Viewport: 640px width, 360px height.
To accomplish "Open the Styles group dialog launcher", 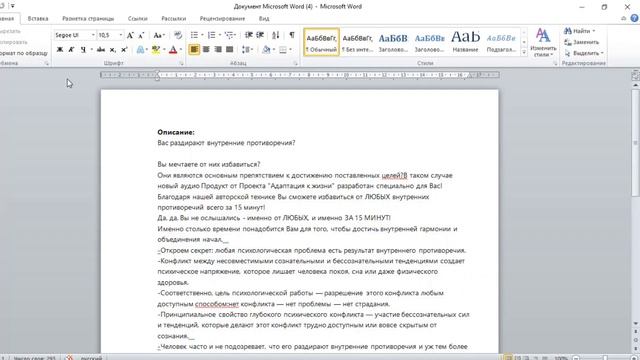I will coord(555,64).
